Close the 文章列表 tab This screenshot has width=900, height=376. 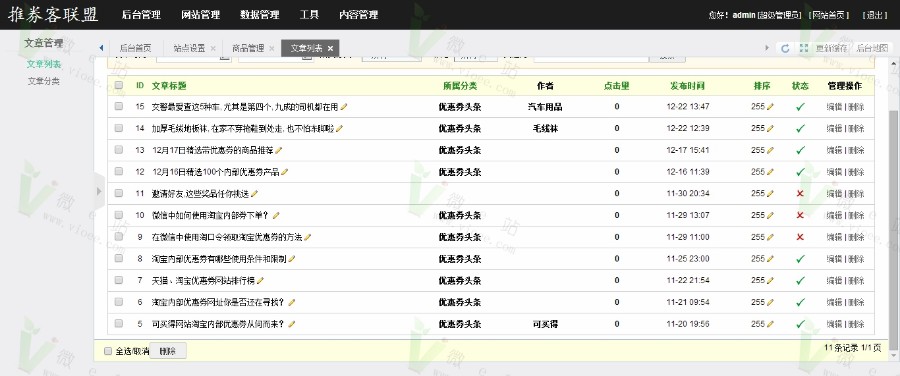(330, 49)
